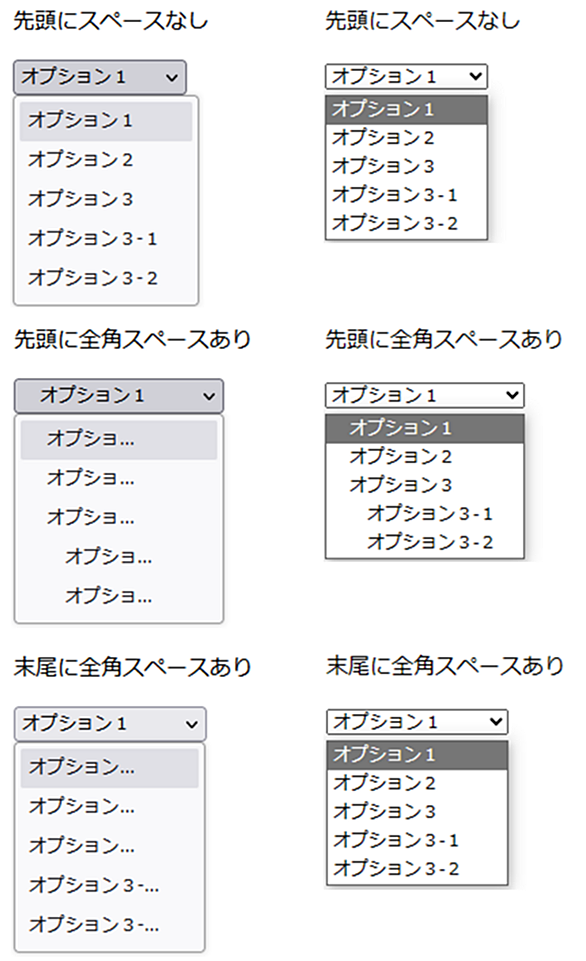The height and width of the screenshot is (961, 586).
Task: Select オプション2 in top-left rounded list
Action: coord(106,160)
